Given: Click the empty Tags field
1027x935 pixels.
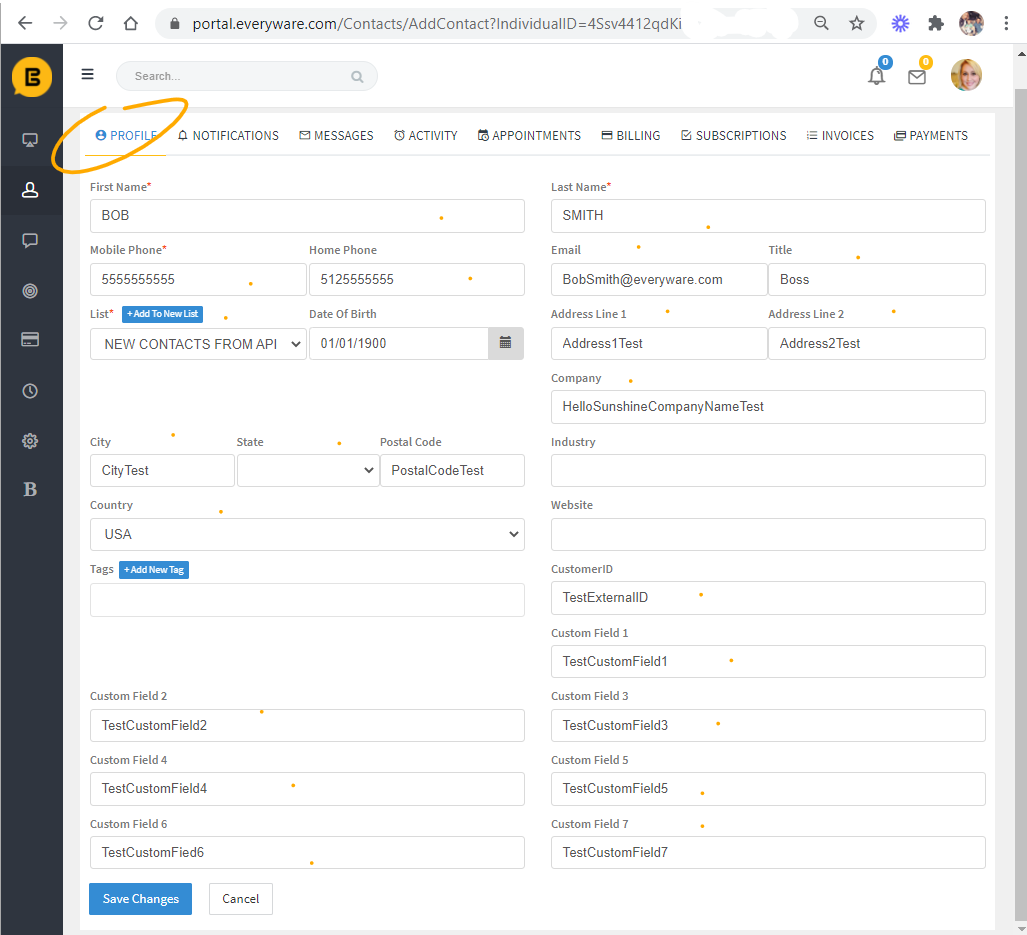Looking at the screenshot, I should pos(307,600).
